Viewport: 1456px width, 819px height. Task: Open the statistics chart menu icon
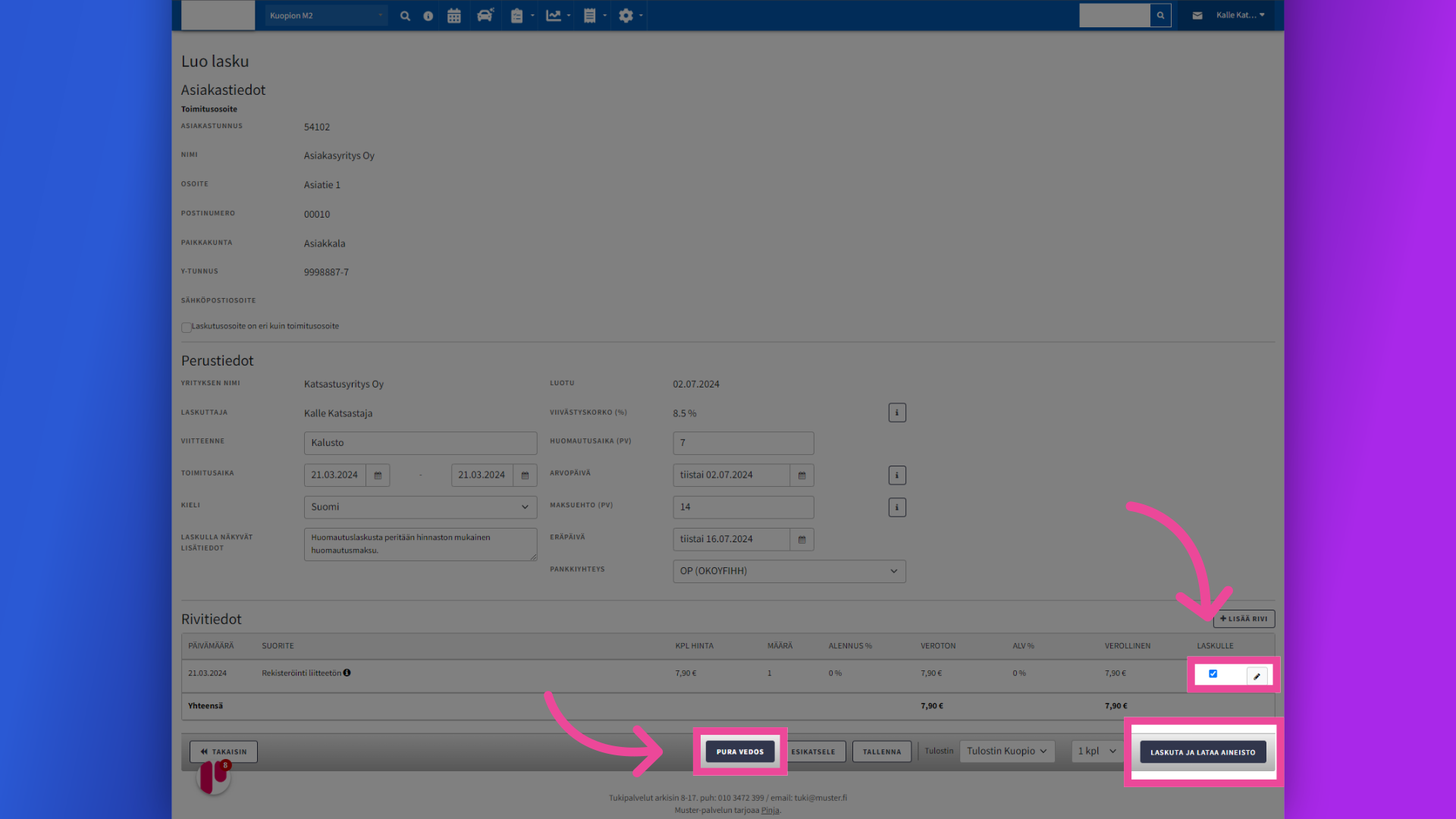click(x=557, y=15)
